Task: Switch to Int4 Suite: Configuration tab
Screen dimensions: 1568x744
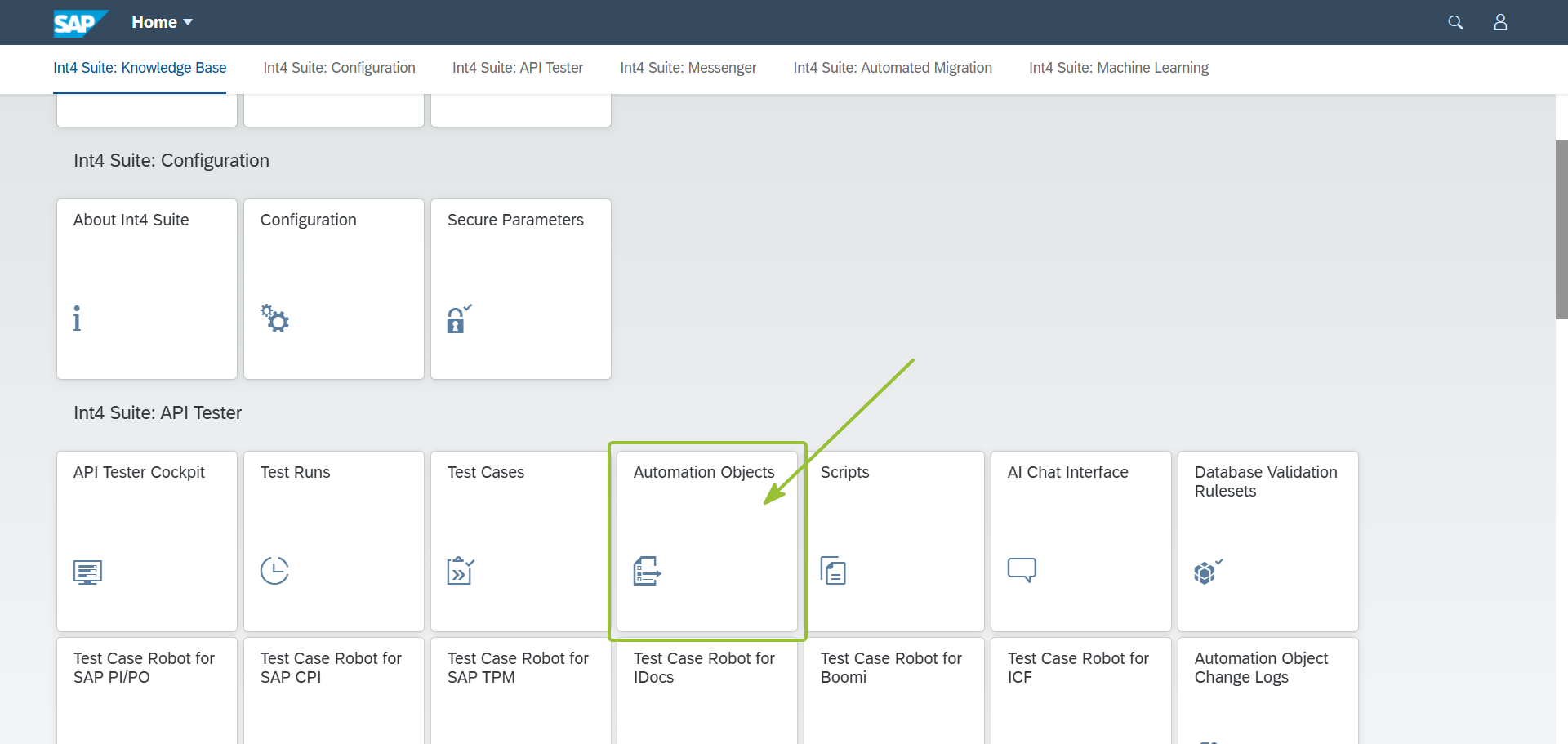Action: point(339,68)
